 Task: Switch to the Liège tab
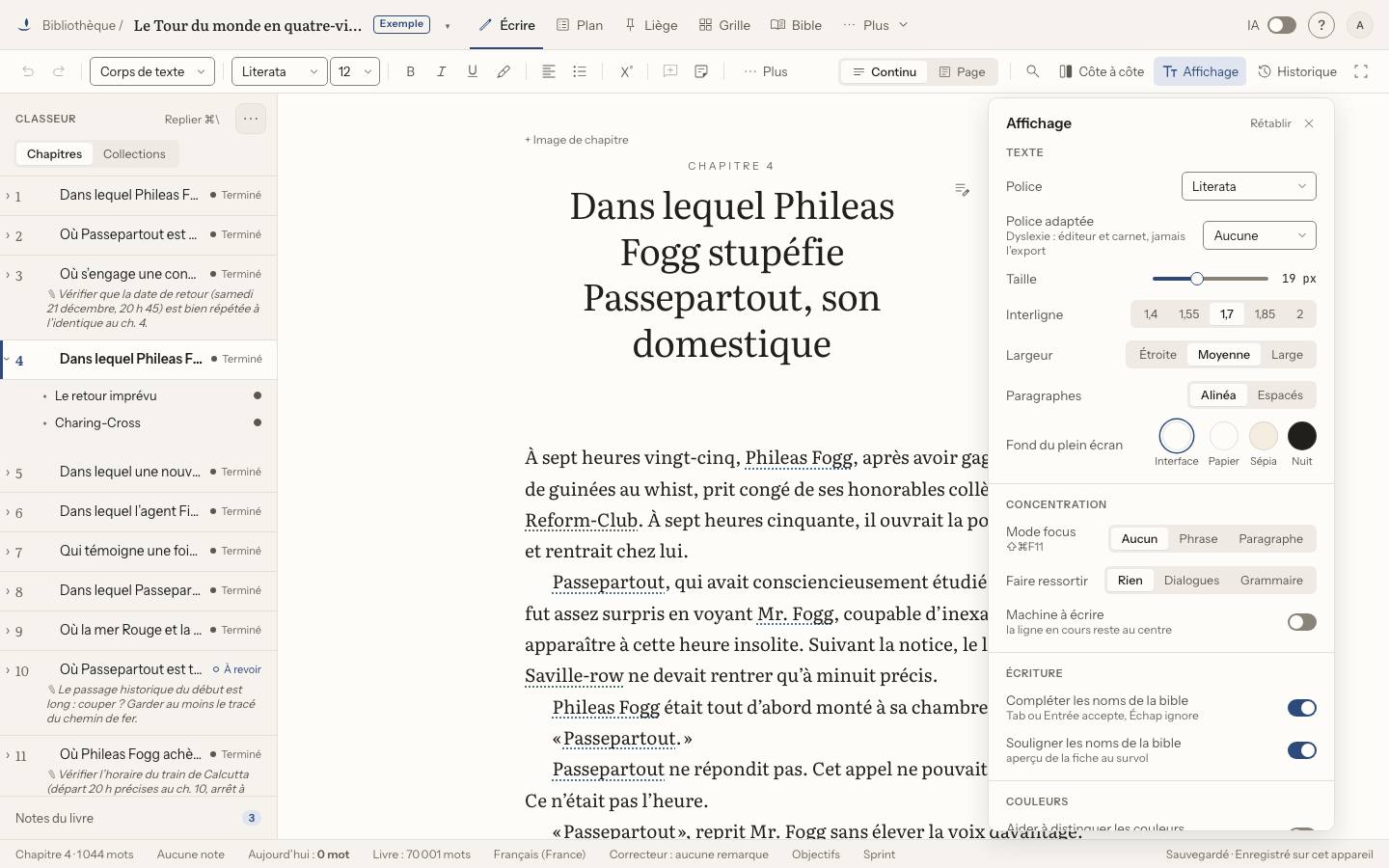tap(651, 25)
